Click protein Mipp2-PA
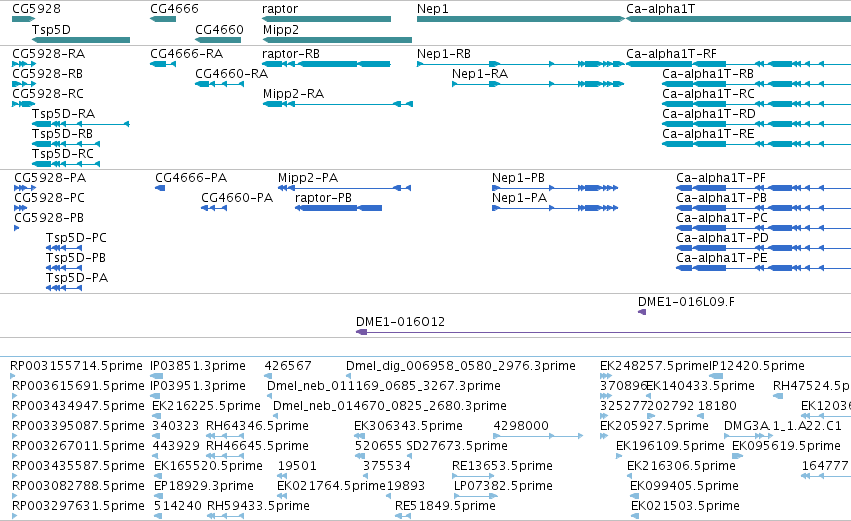This screenshot has width=851, height=521. tap(308, 178)
